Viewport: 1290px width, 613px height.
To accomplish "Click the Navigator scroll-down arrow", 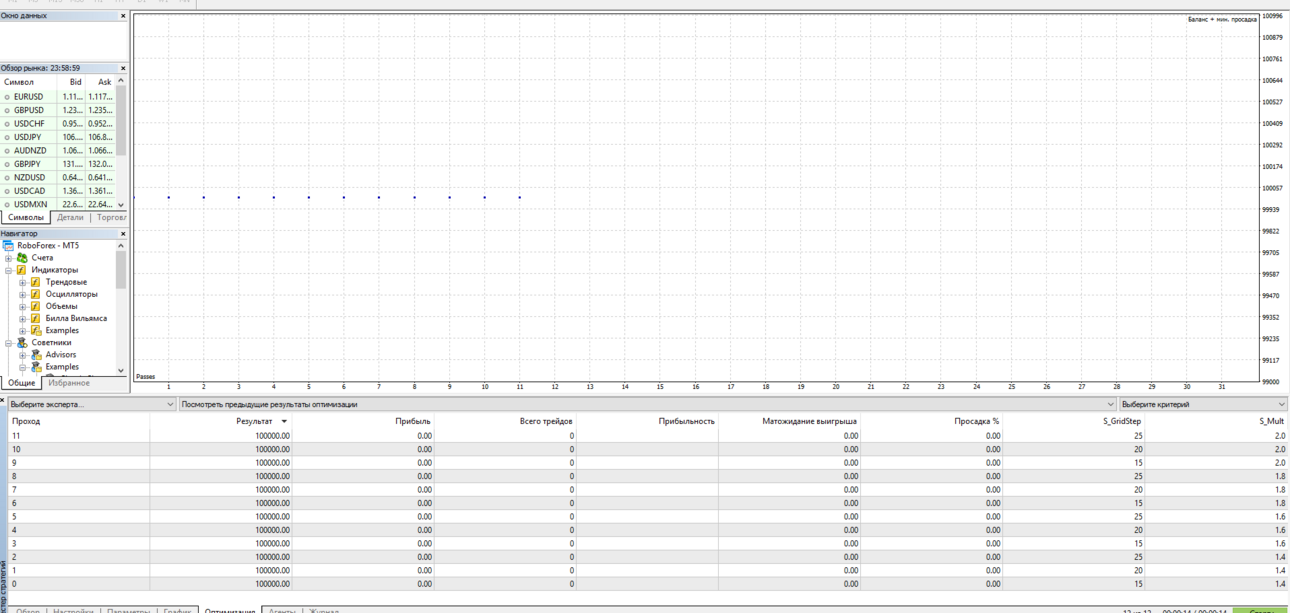I will click(x=122, y=370).
